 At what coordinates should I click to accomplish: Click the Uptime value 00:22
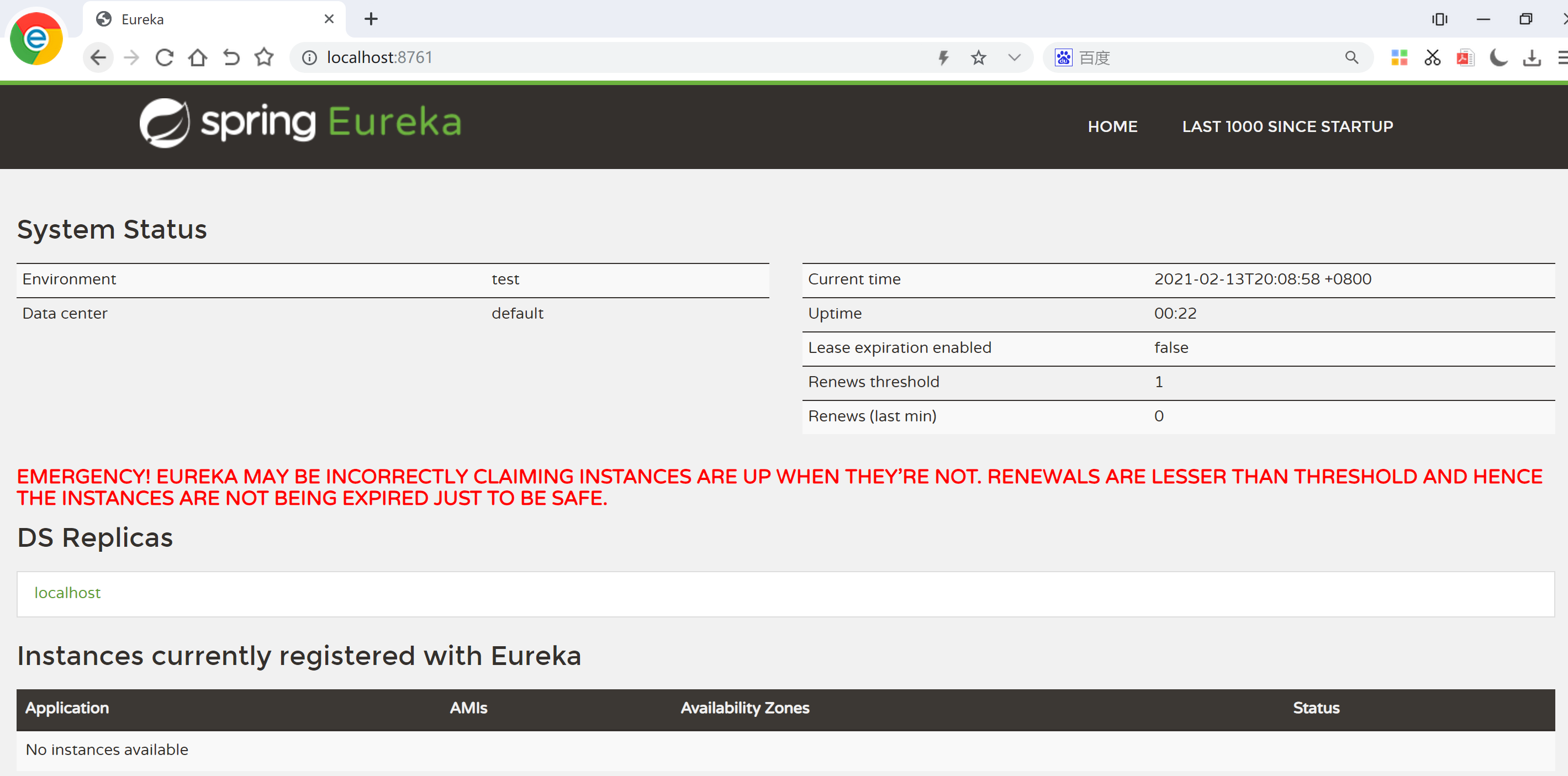(x=1175, y=314)
